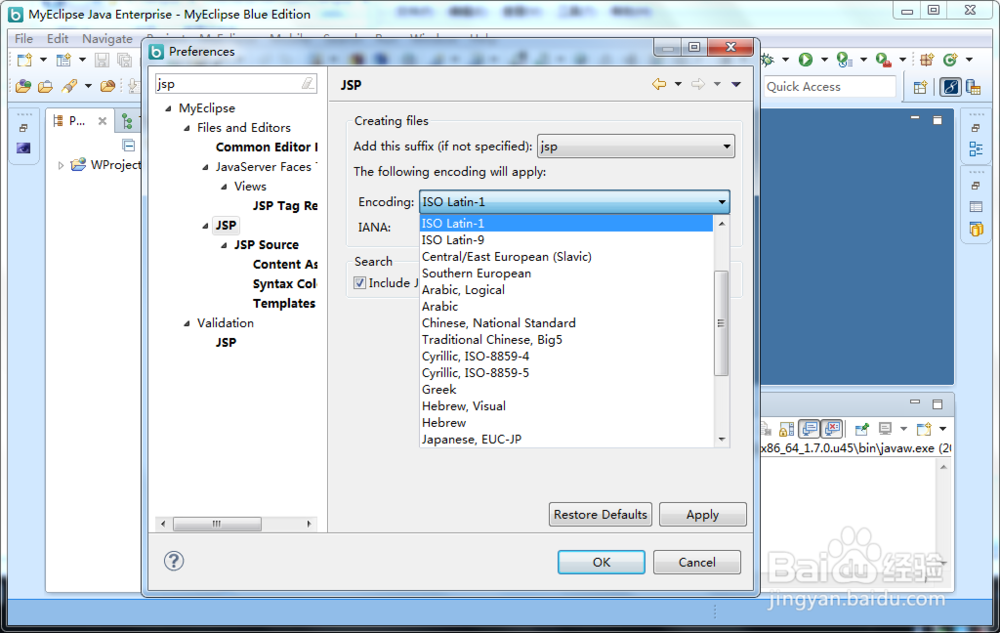
Task: Click the Back arrow in Preferences
Action: pyautogui.click(x=659, y=84)
